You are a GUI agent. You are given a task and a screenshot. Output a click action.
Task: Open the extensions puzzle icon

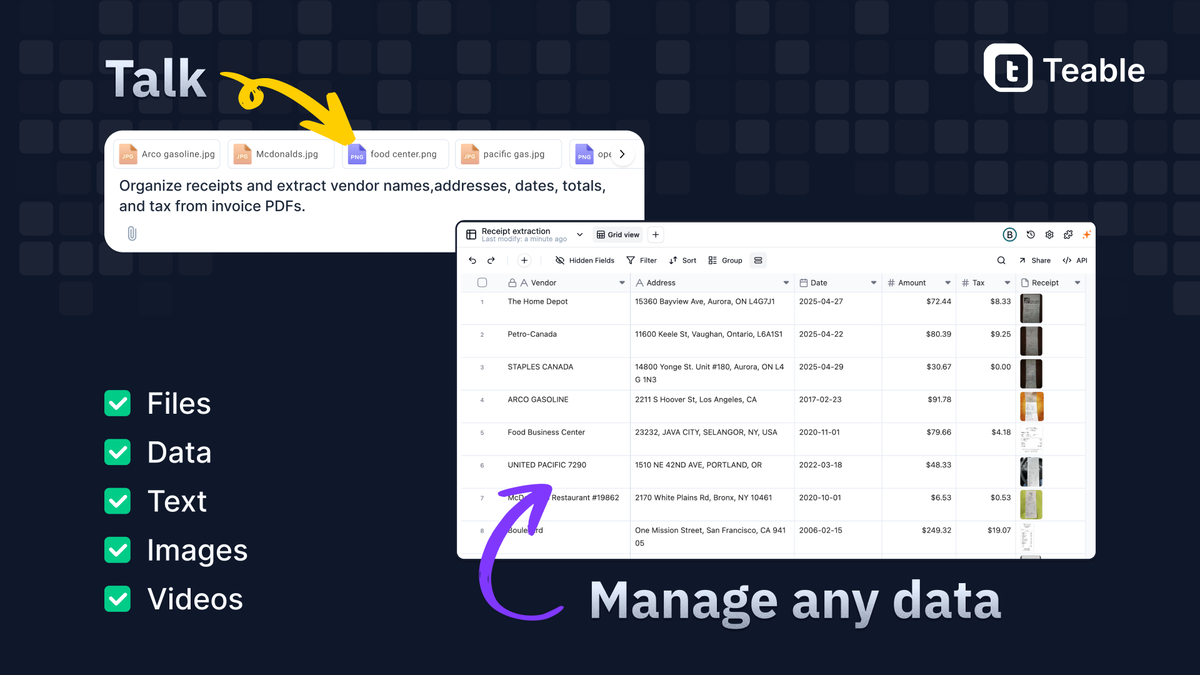tap(1068, 234)
